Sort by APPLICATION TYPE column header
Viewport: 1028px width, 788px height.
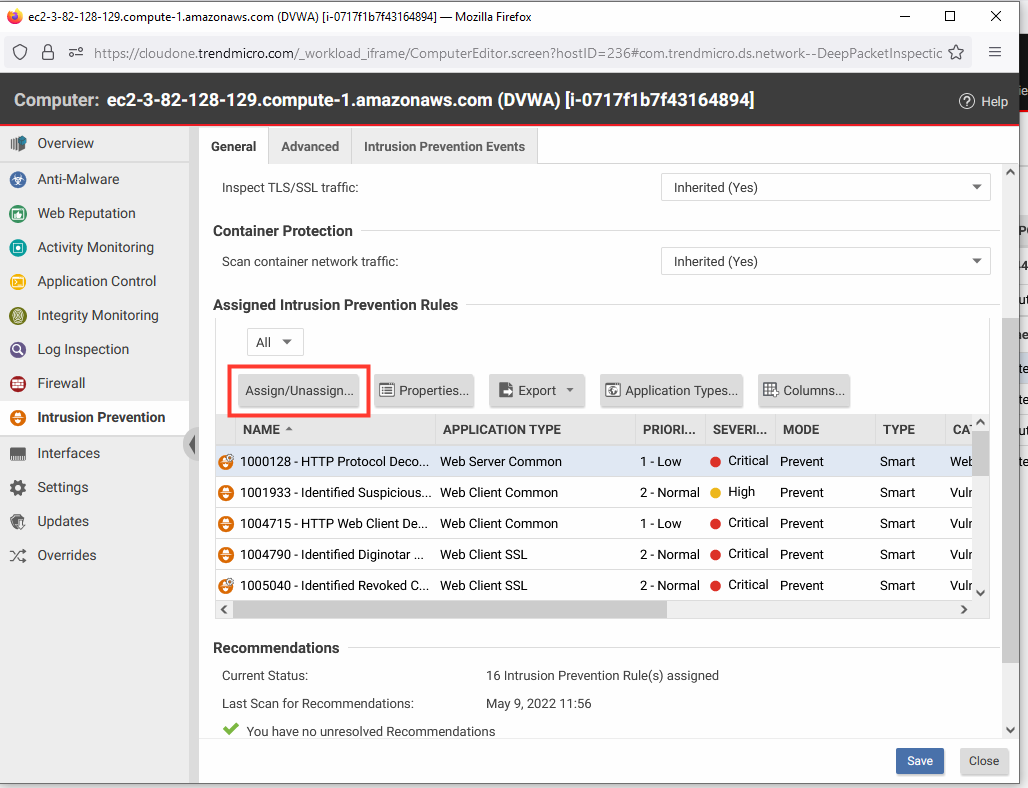502,429
